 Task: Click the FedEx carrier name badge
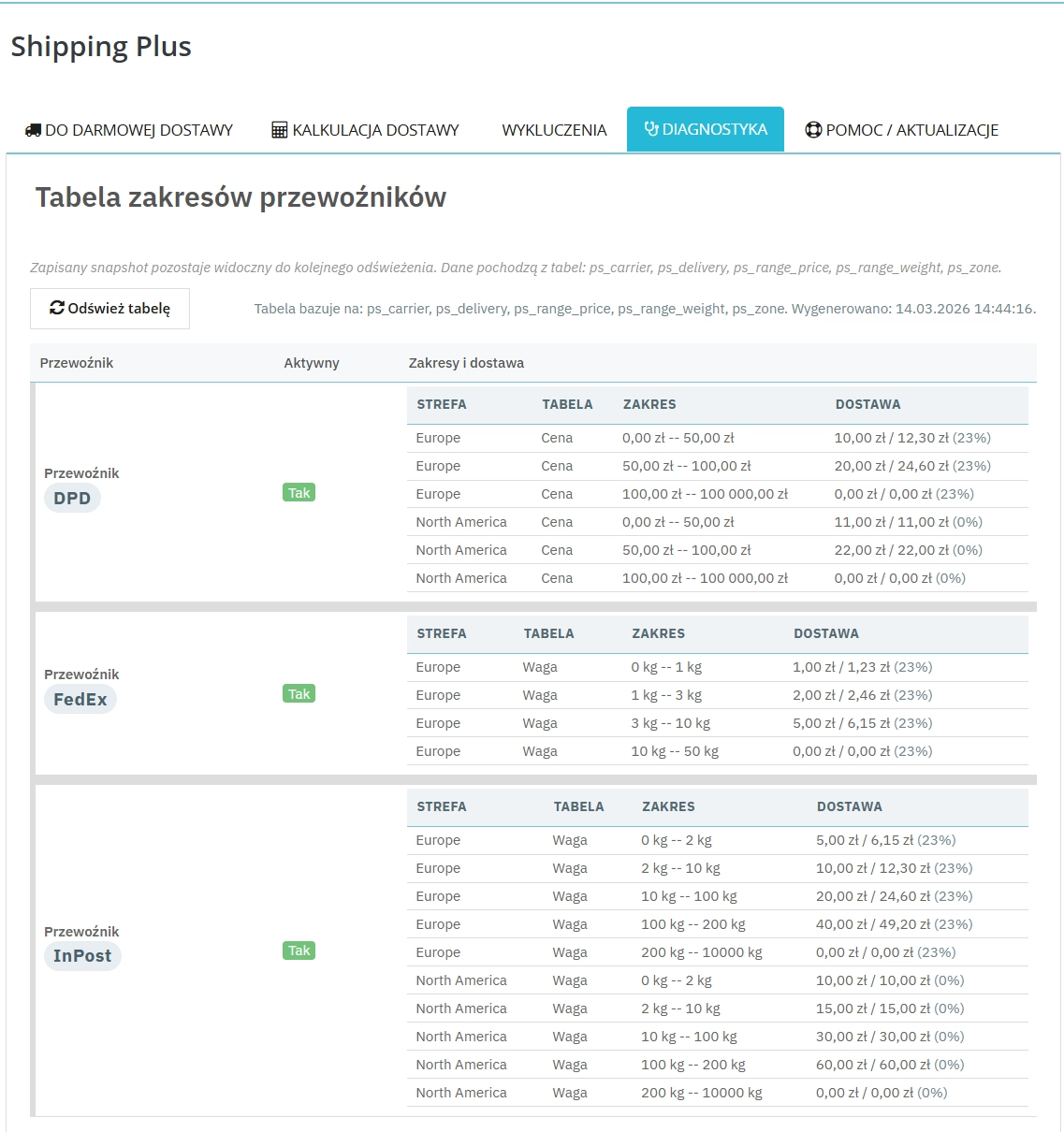click(80, 699)
